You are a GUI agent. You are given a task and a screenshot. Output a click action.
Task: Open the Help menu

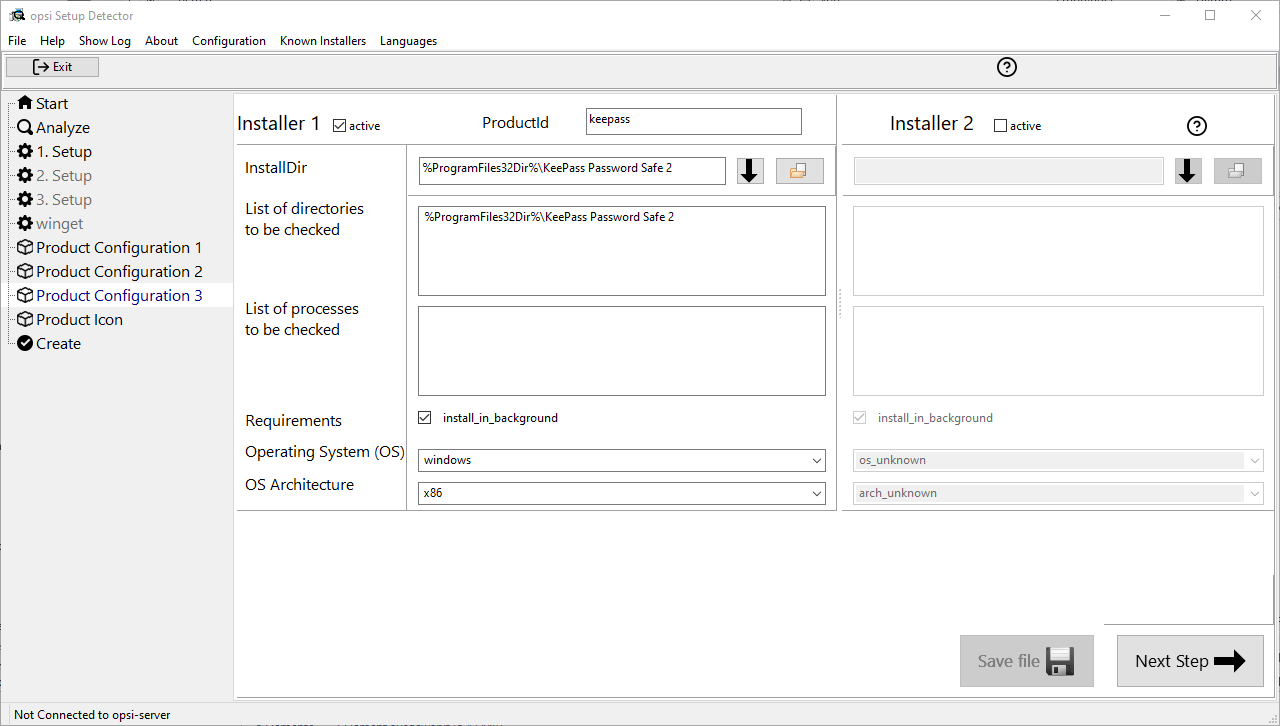click(x=52, y=41)
